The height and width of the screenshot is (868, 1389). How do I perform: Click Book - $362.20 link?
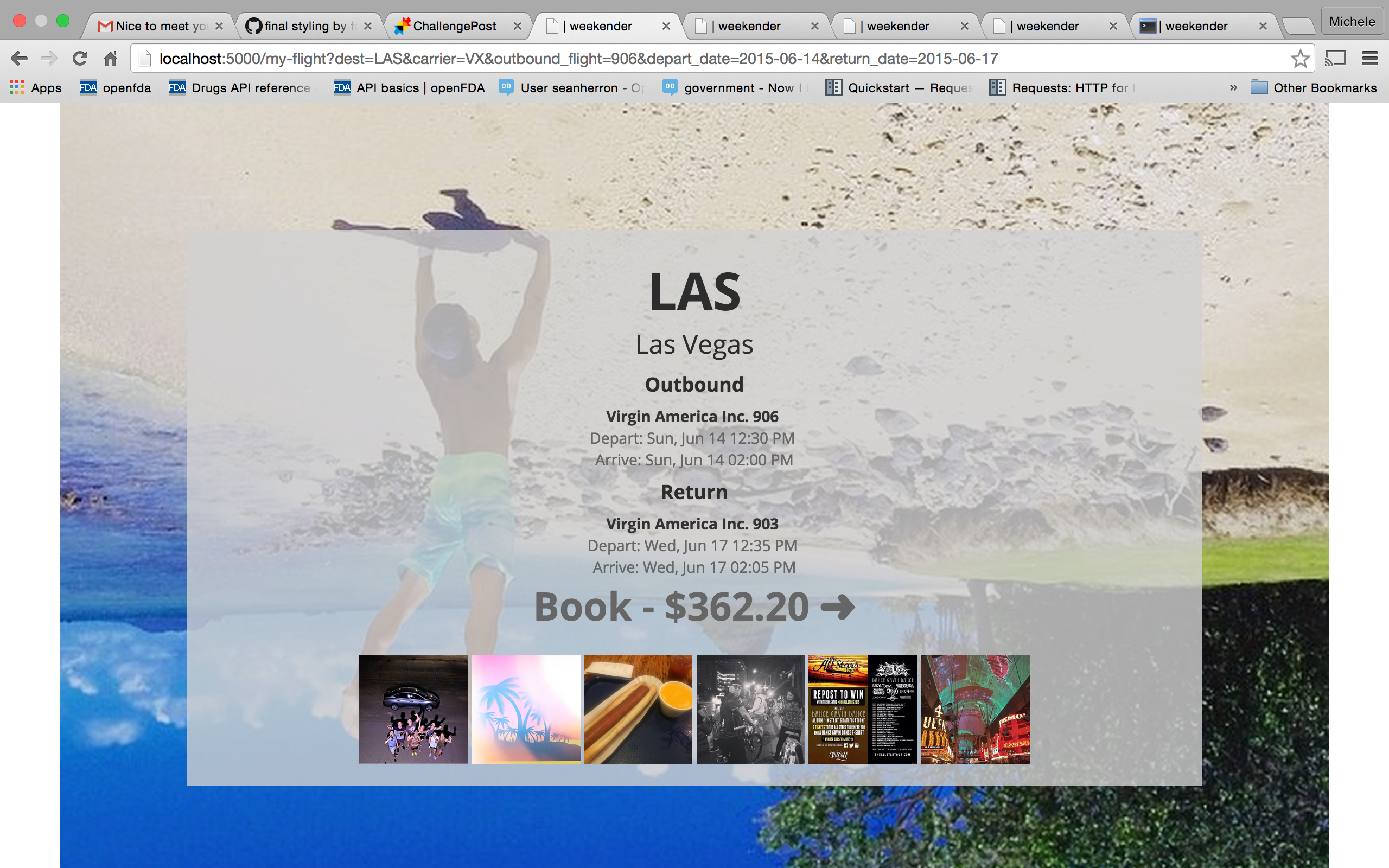coord(694,607)
